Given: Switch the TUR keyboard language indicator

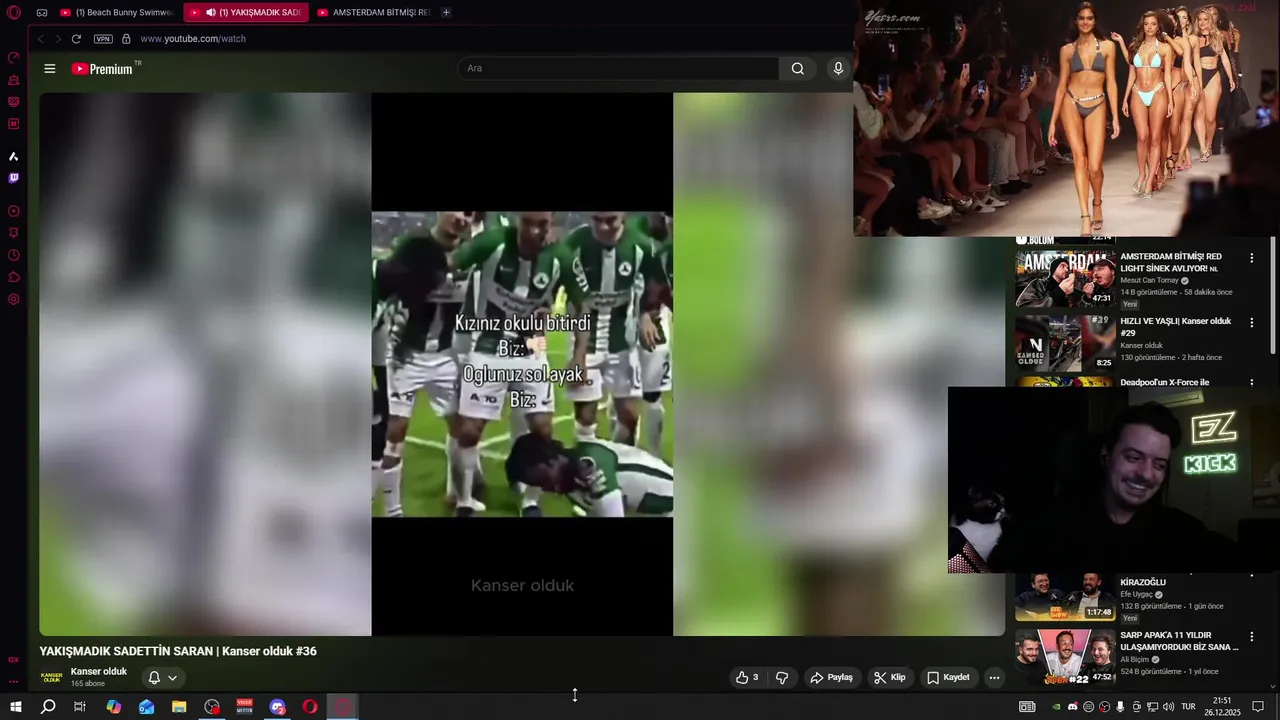Looking at the screenshot, I should pyautogui.click(x=1188, y=707).
